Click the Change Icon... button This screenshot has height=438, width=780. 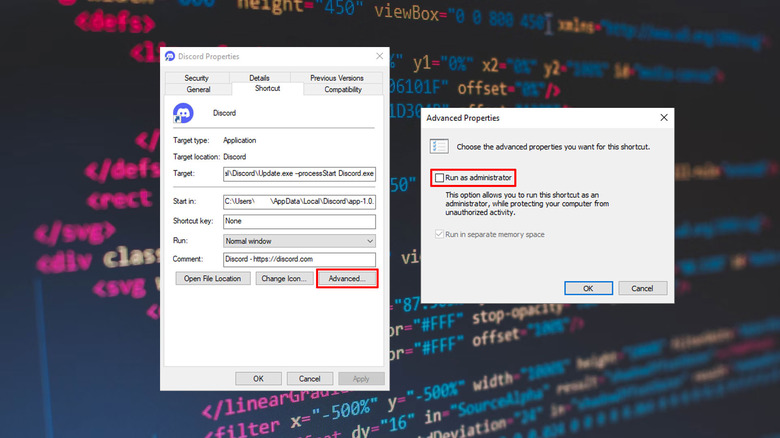[282, 278]
